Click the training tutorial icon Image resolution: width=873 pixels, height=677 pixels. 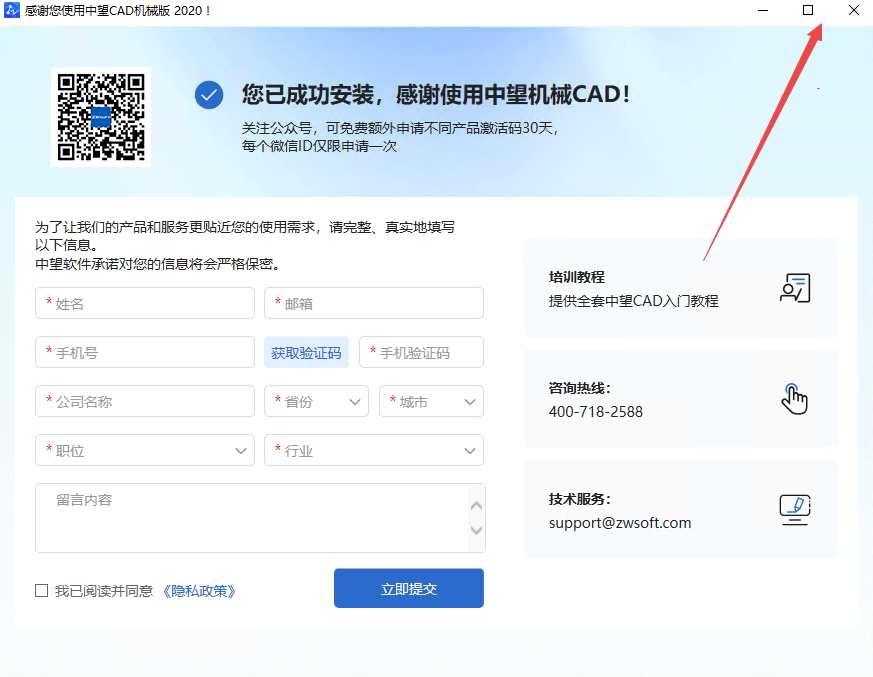[x=794, y=288]
